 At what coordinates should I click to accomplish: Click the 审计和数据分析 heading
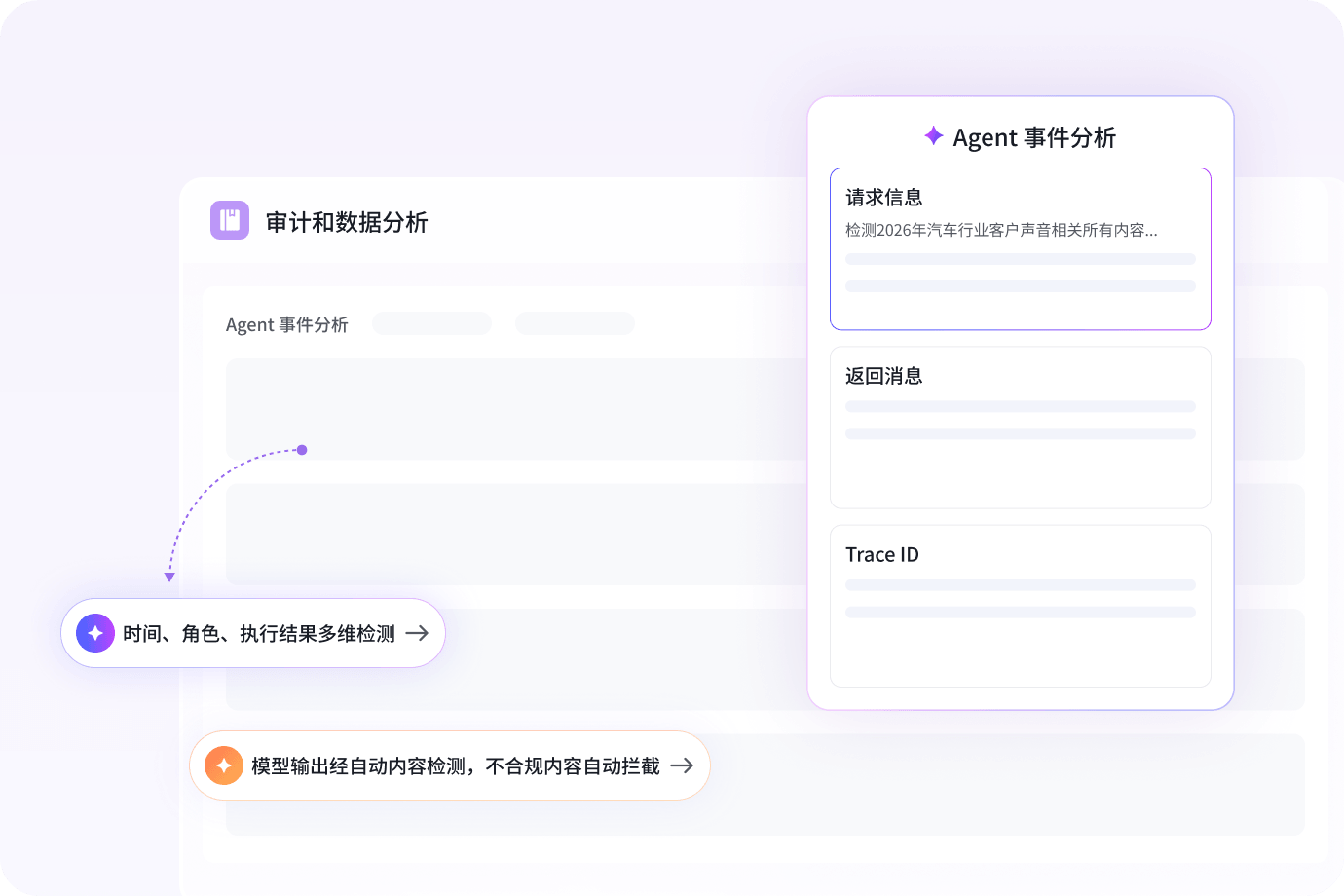[347, 222]
